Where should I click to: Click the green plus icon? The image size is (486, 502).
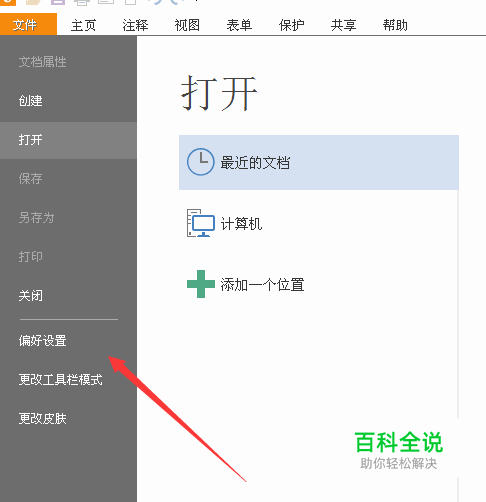point(201,284)
